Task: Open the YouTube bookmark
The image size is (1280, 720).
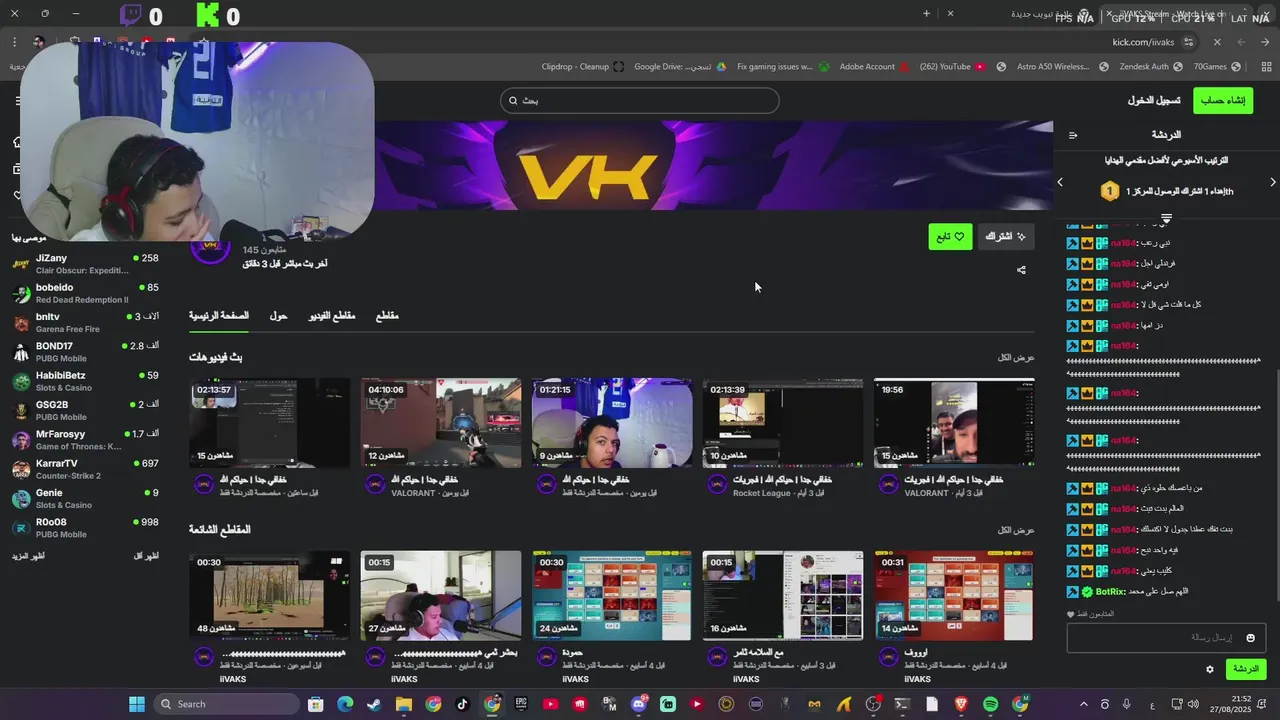Action: click(952, 67)
